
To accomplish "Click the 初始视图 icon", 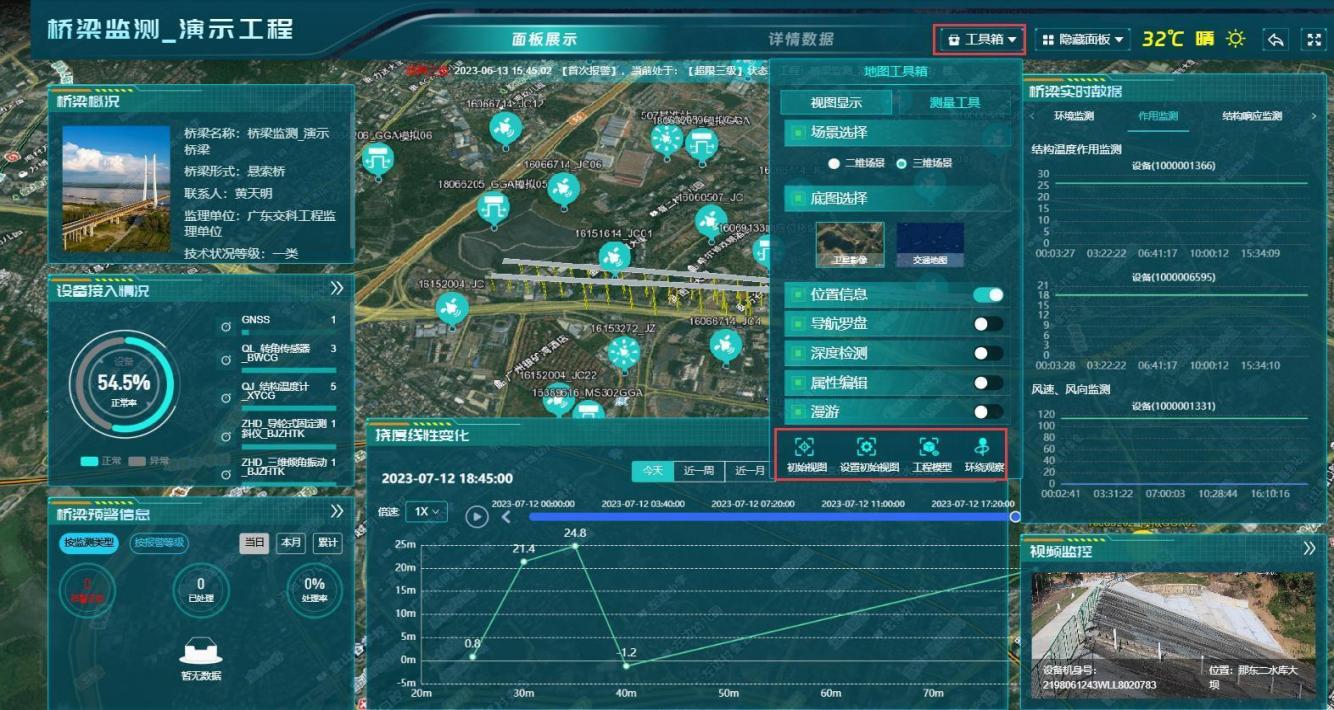I will point(806,447).
